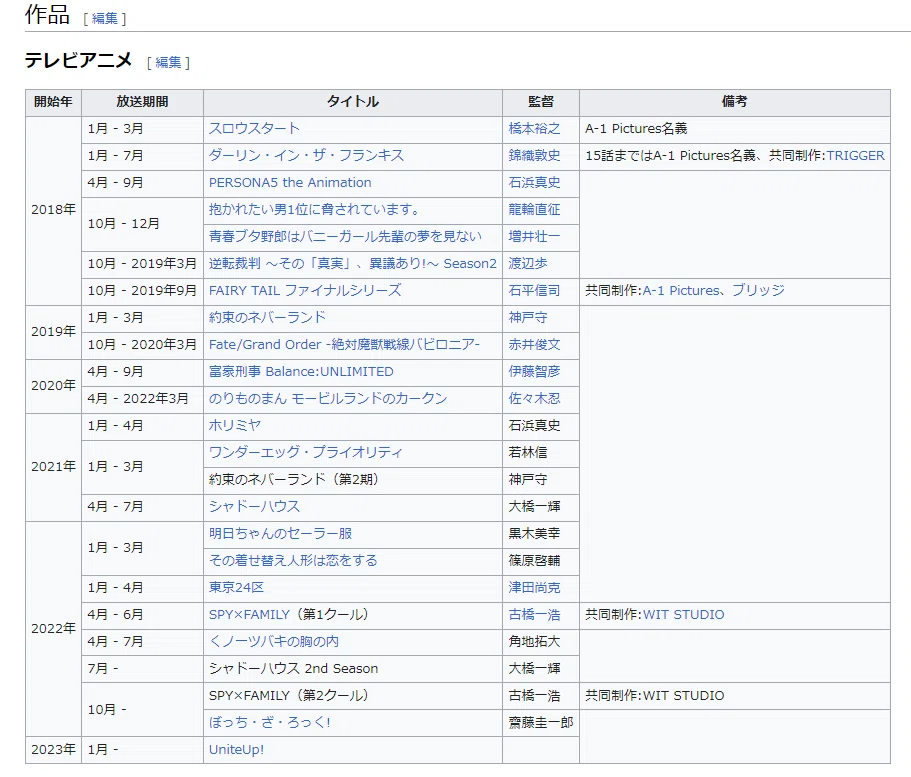Open director 橋本裕之 link
This screenshot has width=911, height=777.
click(x=535, y=128)
